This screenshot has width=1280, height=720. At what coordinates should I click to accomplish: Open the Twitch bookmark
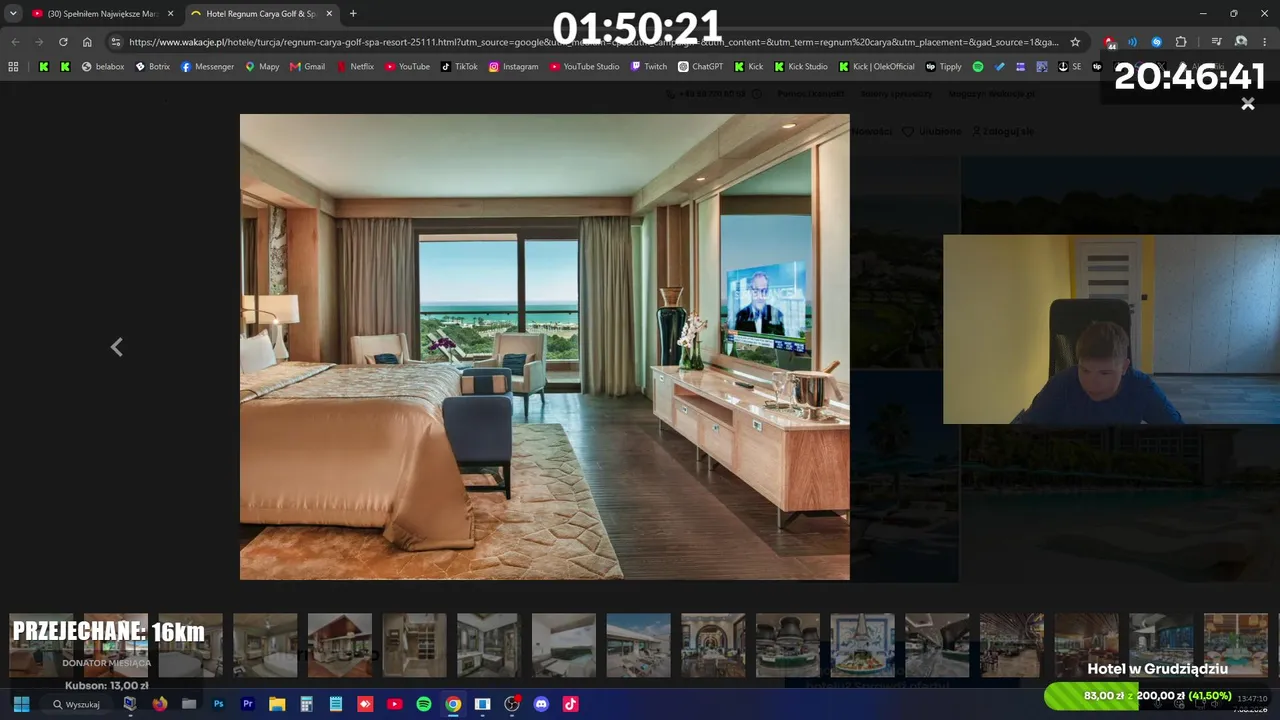pyautogui.click(x=649, y=67)
